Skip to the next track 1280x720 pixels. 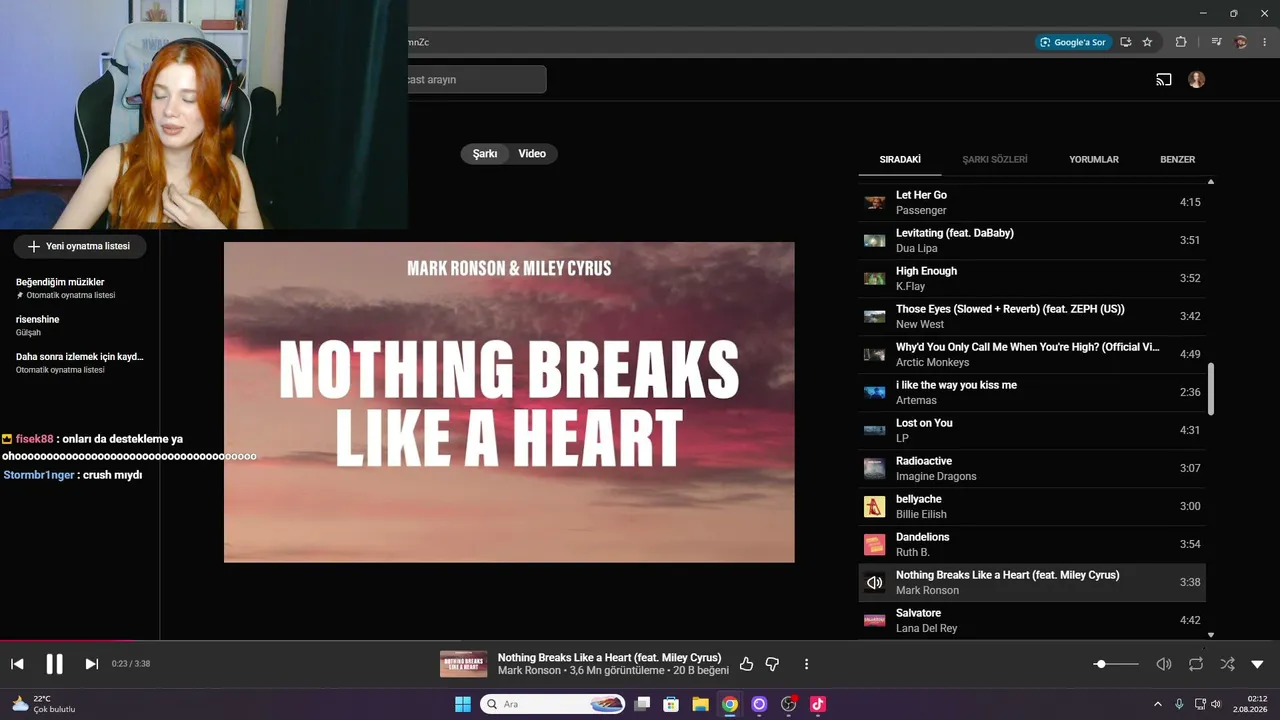(91, 664)
